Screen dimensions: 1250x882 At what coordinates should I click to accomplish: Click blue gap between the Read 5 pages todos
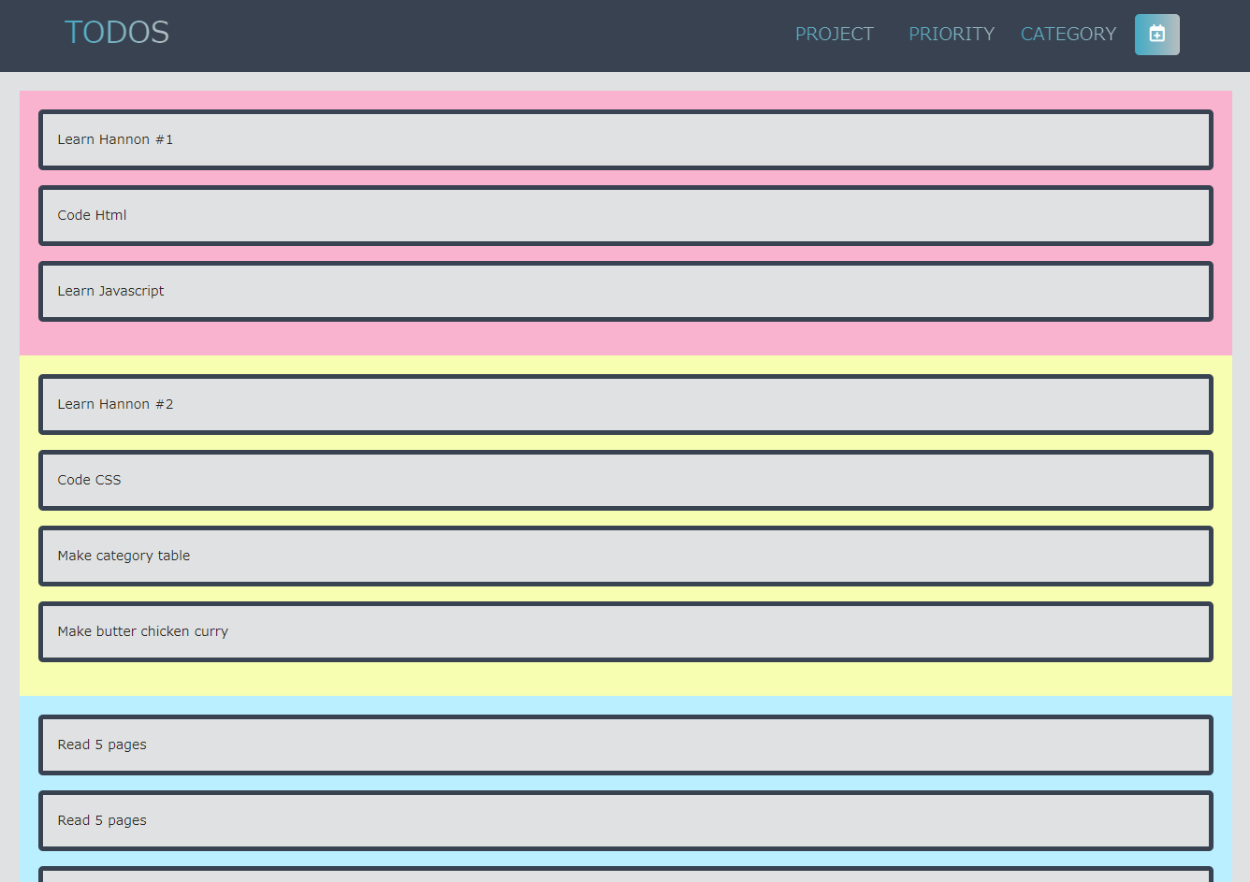tap(625, 783)
